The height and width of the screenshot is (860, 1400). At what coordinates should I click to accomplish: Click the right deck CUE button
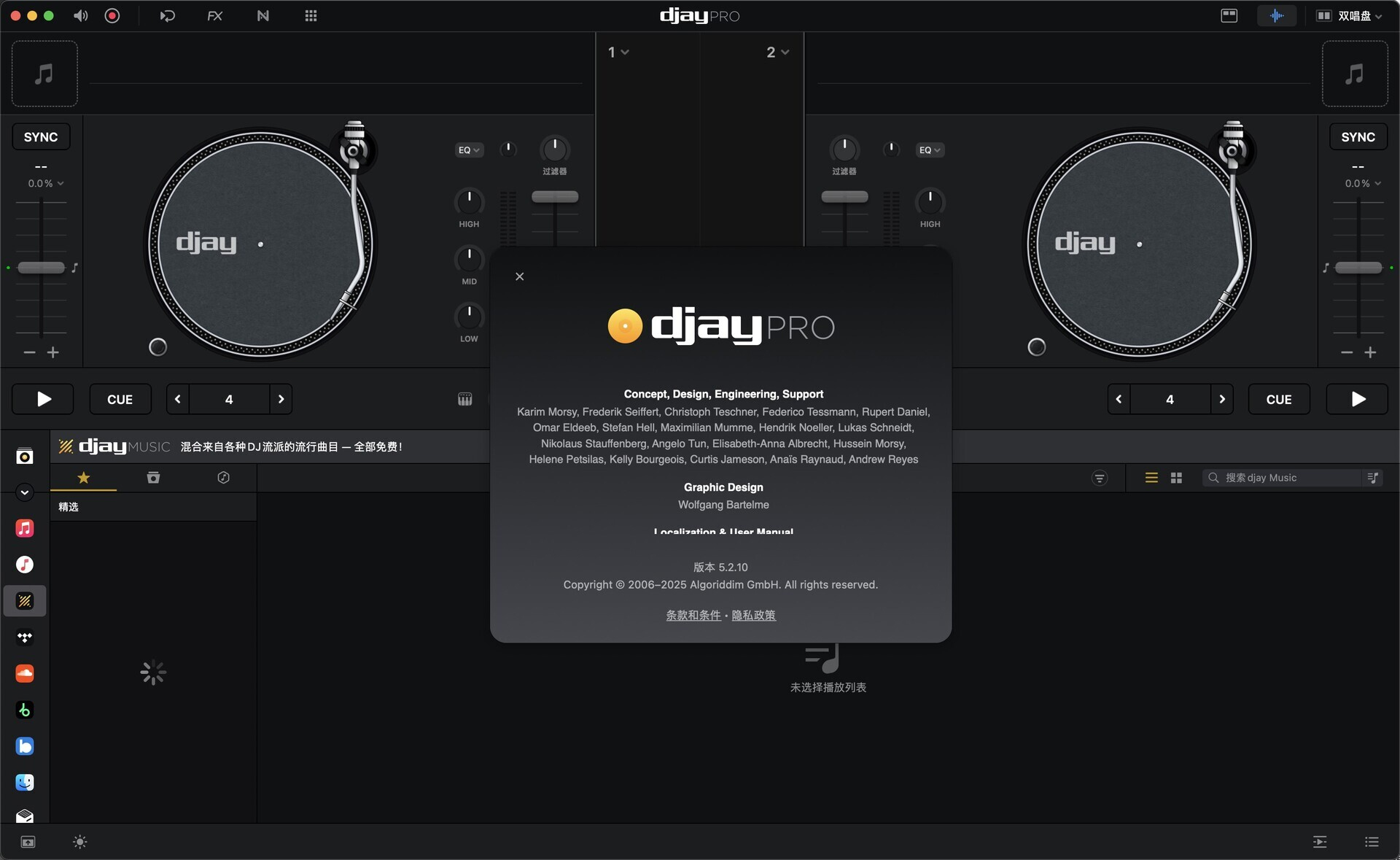1279,399
